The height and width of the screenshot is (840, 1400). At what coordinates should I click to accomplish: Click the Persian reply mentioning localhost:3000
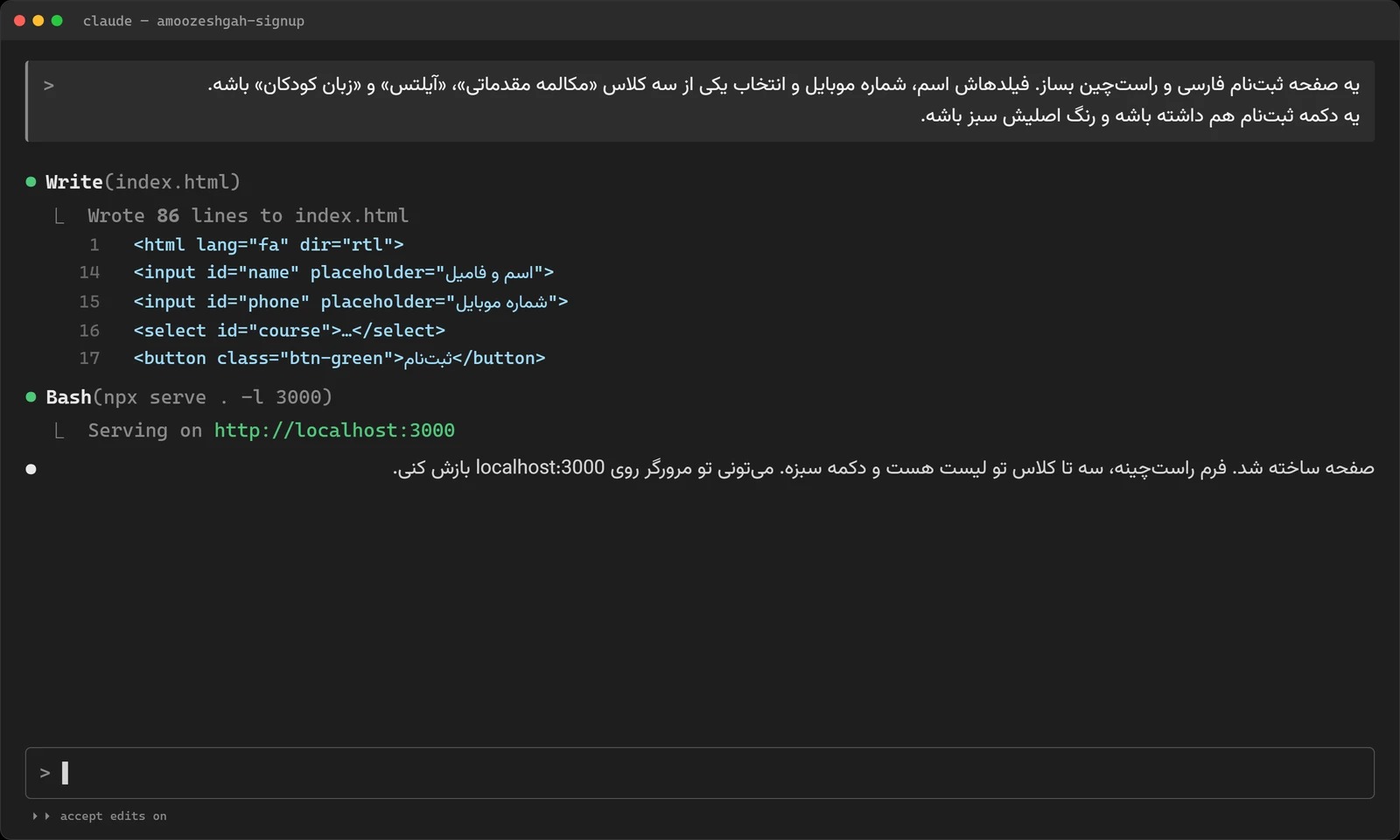click(884, 468)
